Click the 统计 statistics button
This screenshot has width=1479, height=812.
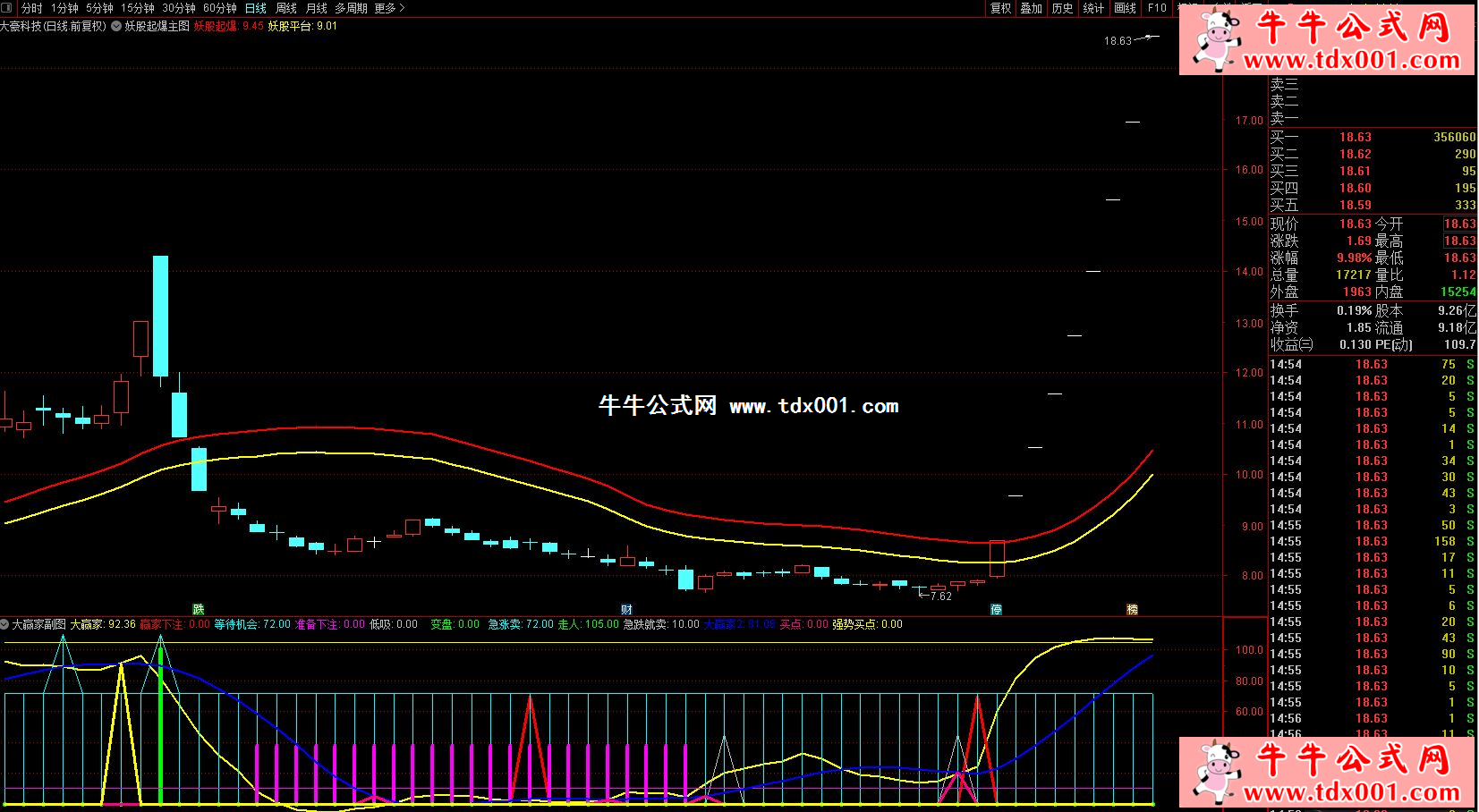[1093, 8]
